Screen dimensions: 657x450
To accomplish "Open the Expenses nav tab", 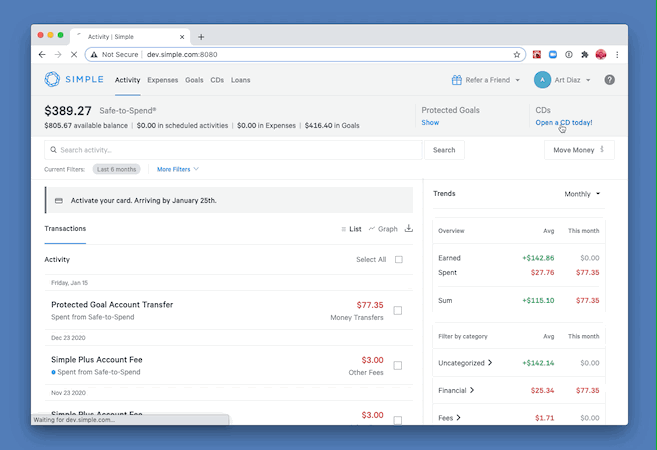I will [x=163, y=80].
